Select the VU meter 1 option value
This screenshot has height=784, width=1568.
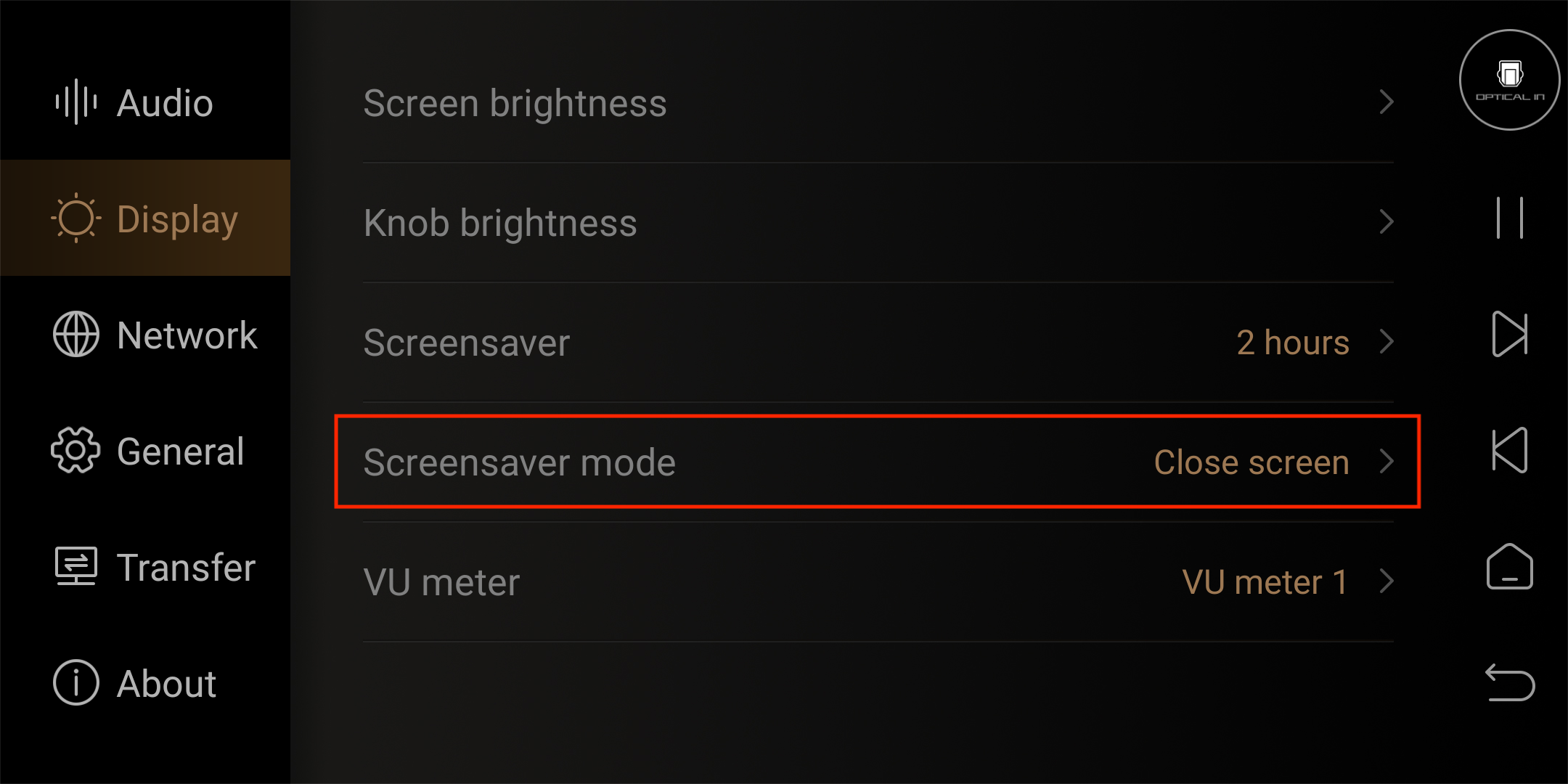point(1265,582)
